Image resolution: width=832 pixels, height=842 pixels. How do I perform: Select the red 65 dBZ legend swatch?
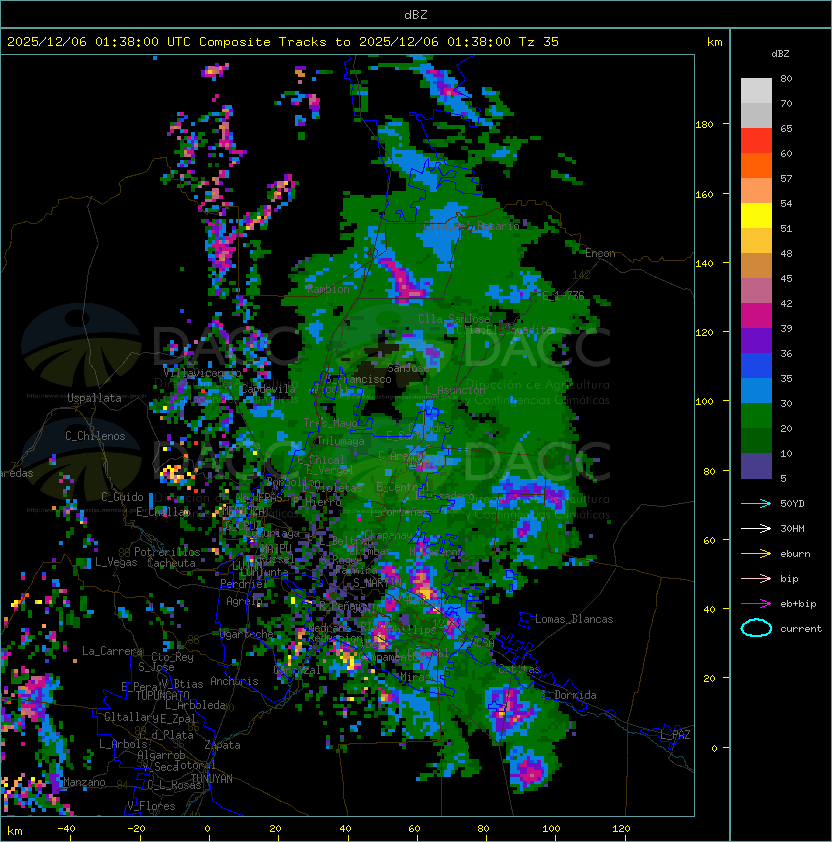pyautogui.click(x=756, y=141)
